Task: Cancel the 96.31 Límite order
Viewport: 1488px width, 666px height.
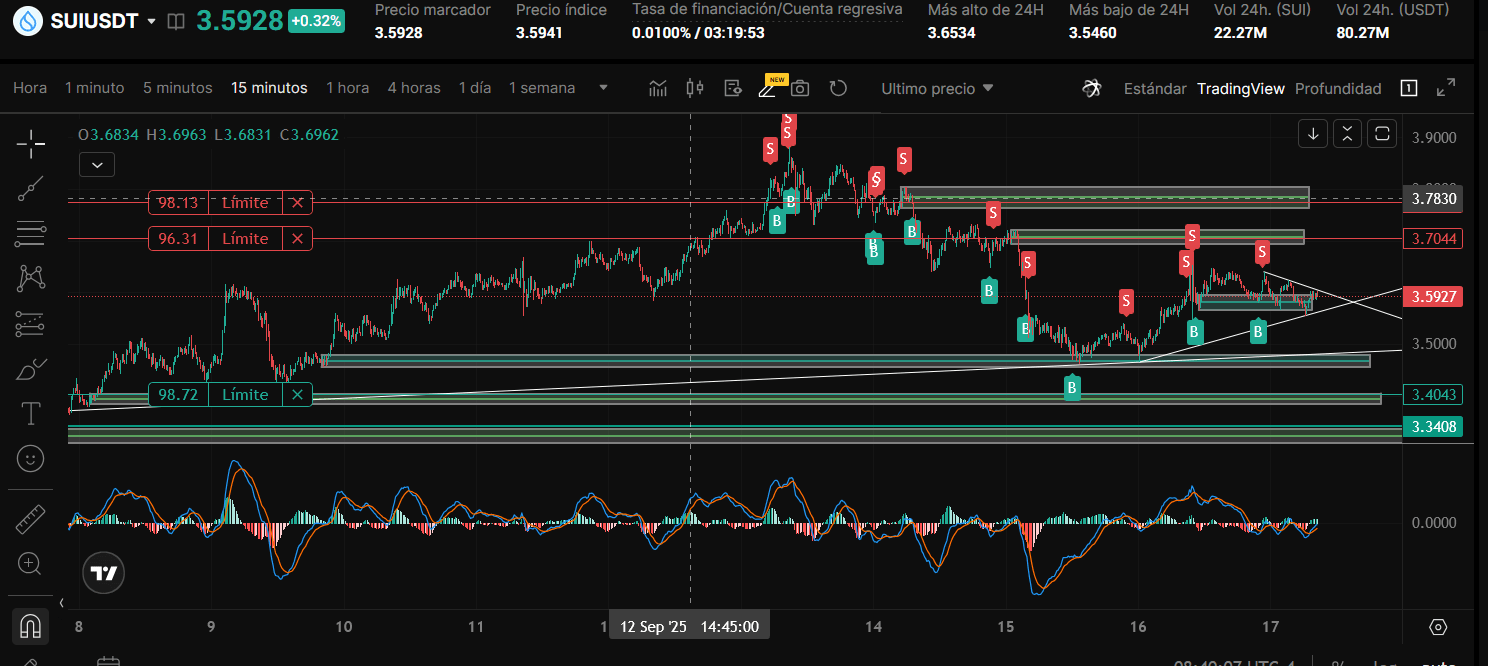Action: [x=297, y=239]
